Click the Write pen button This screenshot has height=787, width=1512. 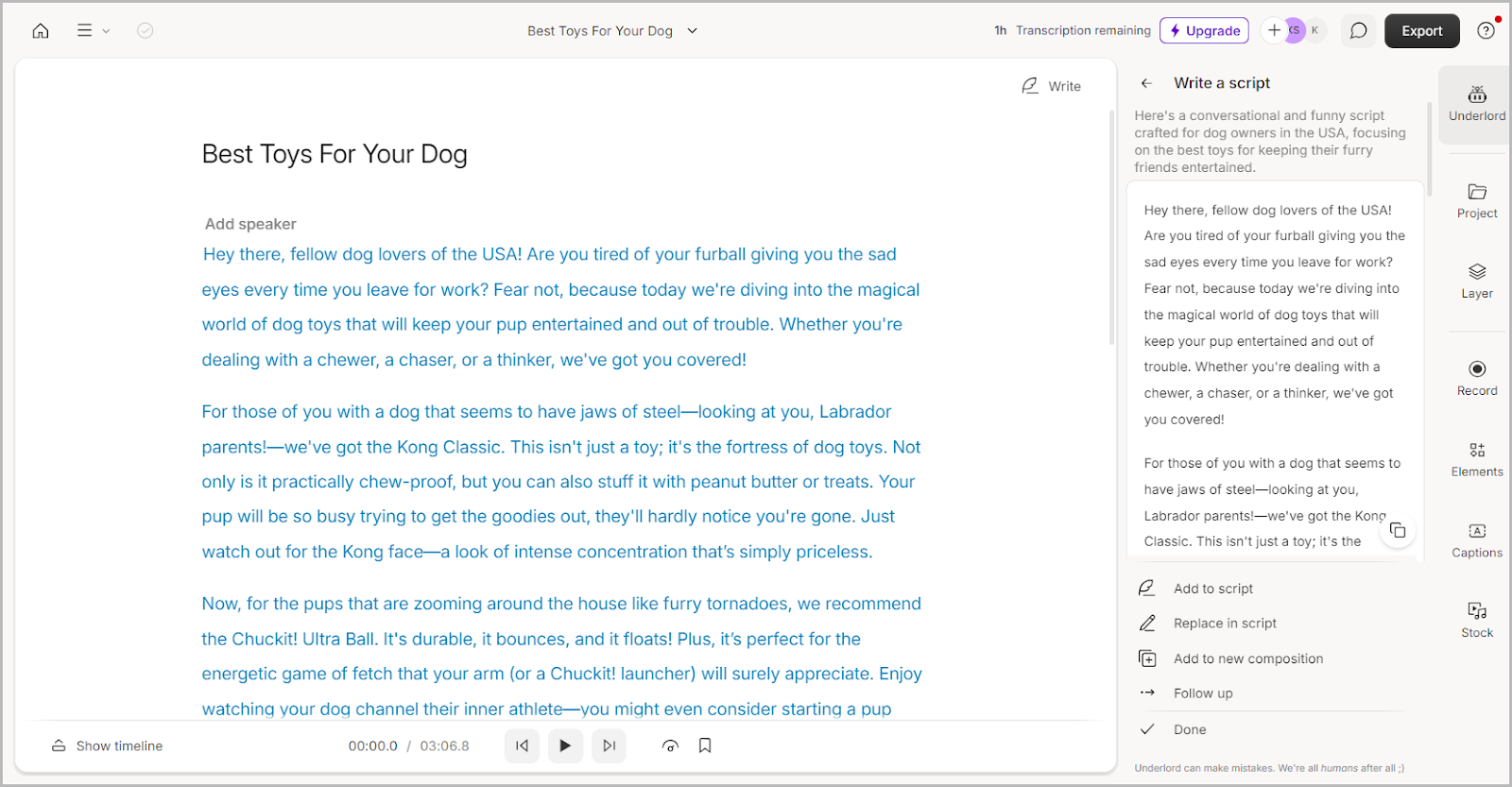[x=1051, y=86]
